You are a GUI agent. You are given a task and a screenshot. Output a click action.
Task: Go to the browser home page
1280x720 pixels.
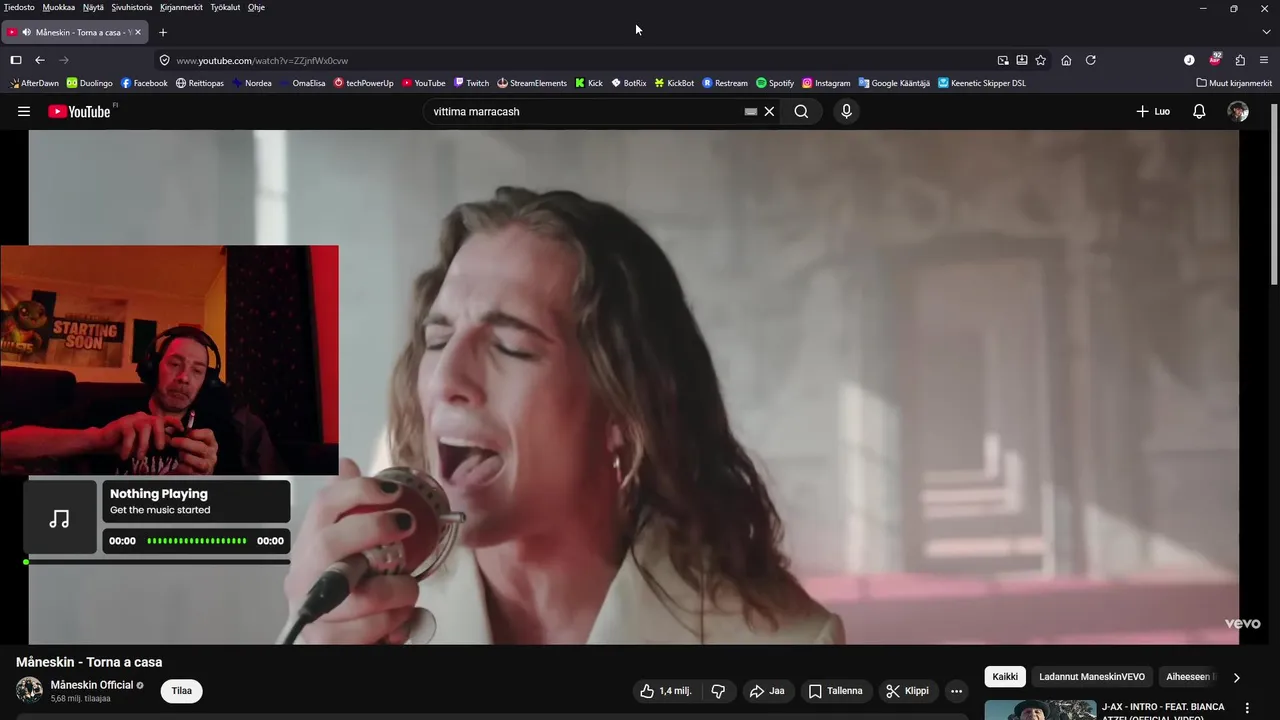click(x=1066, y=60)
